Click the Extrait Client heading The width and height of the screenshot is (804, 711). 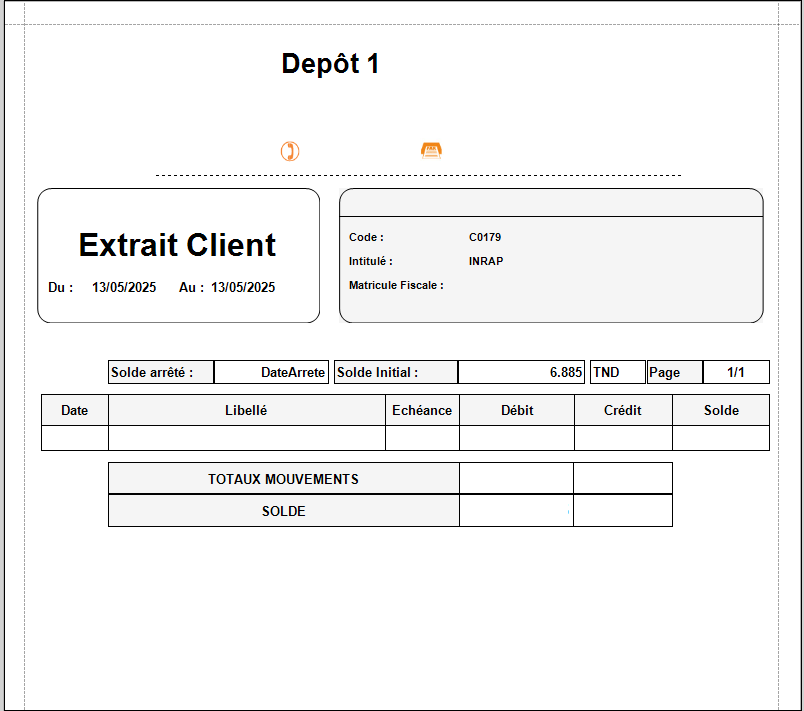click(x=177, y=245)
